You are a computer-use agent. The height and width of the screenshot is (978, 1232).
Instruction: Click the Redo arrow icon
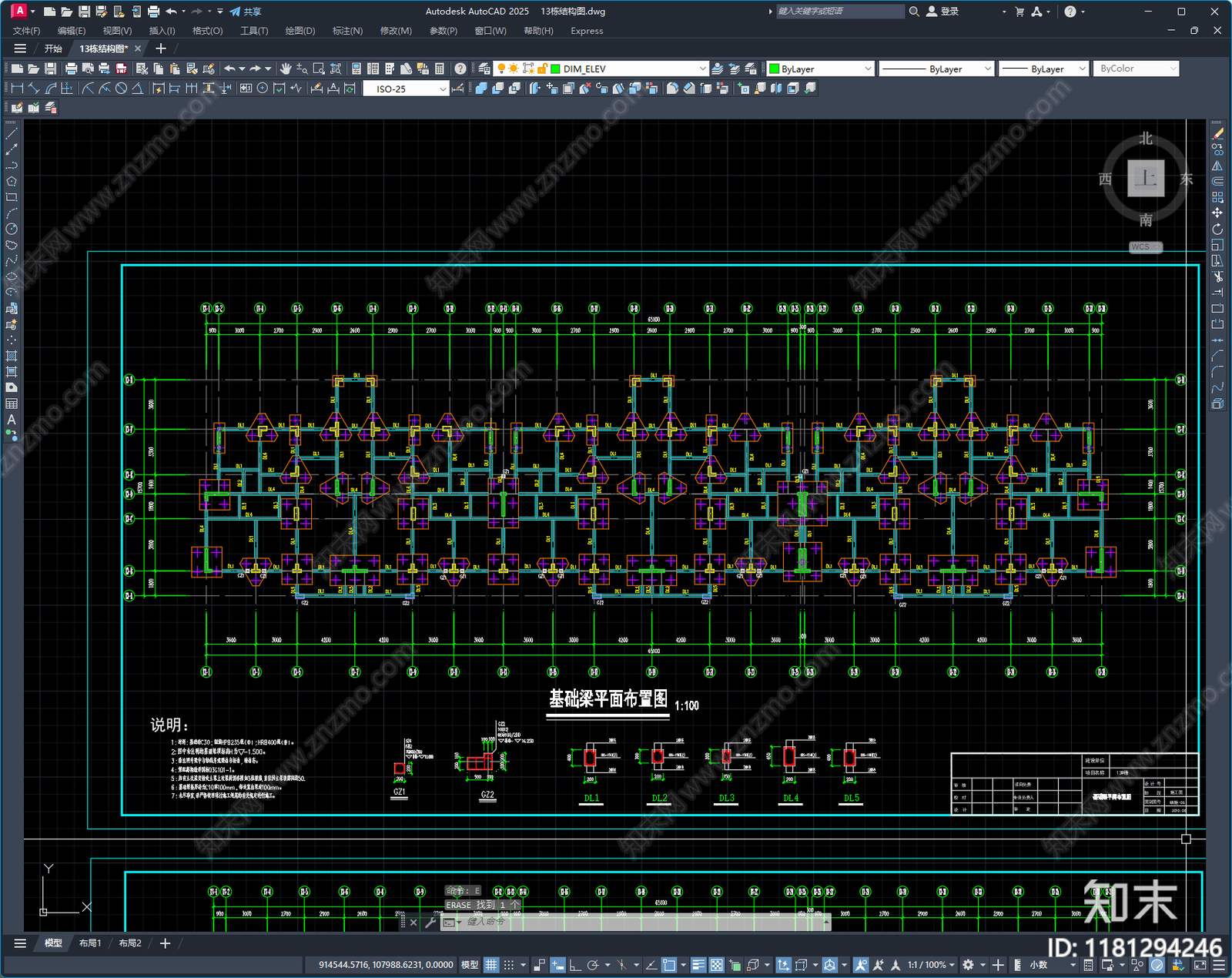[x=255, y=69]
